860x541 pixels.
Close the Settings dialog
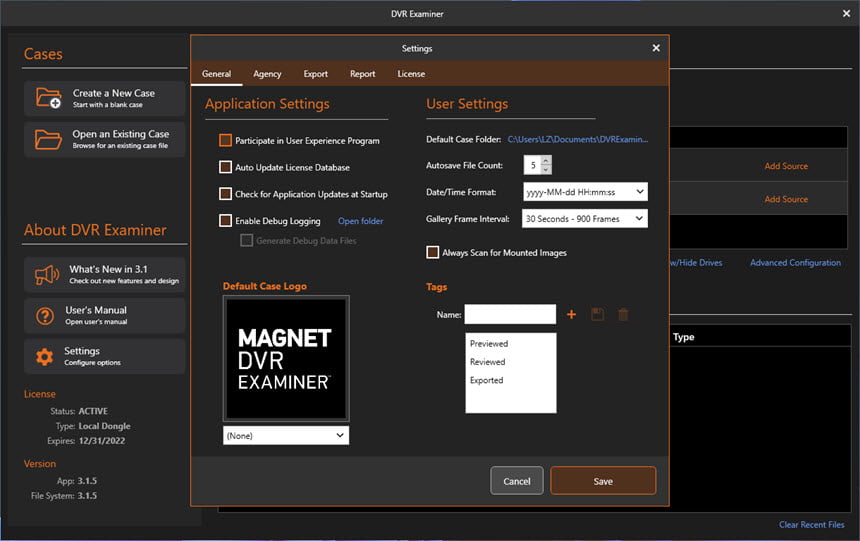pos(656,48)
